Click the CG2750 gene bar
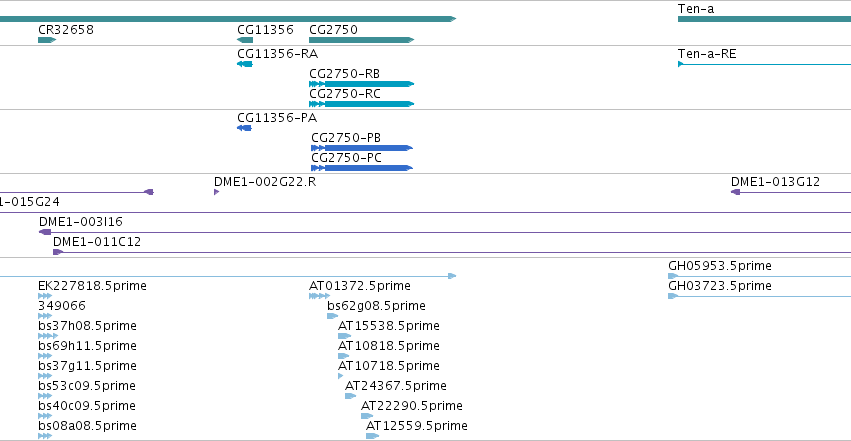 361,40
